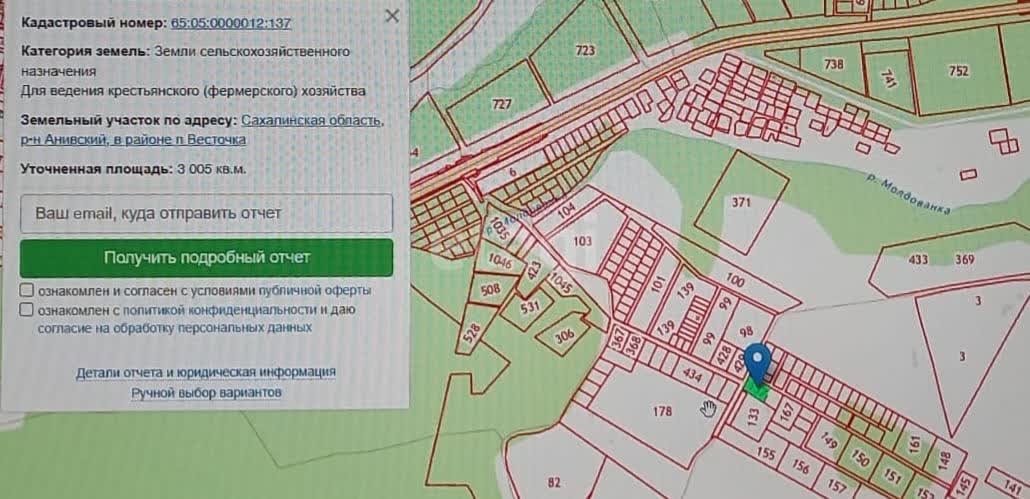The width and height of the screenshot is (1030, 499).
Task: Select parcel 167 on the map
Action: click(787, 412)
